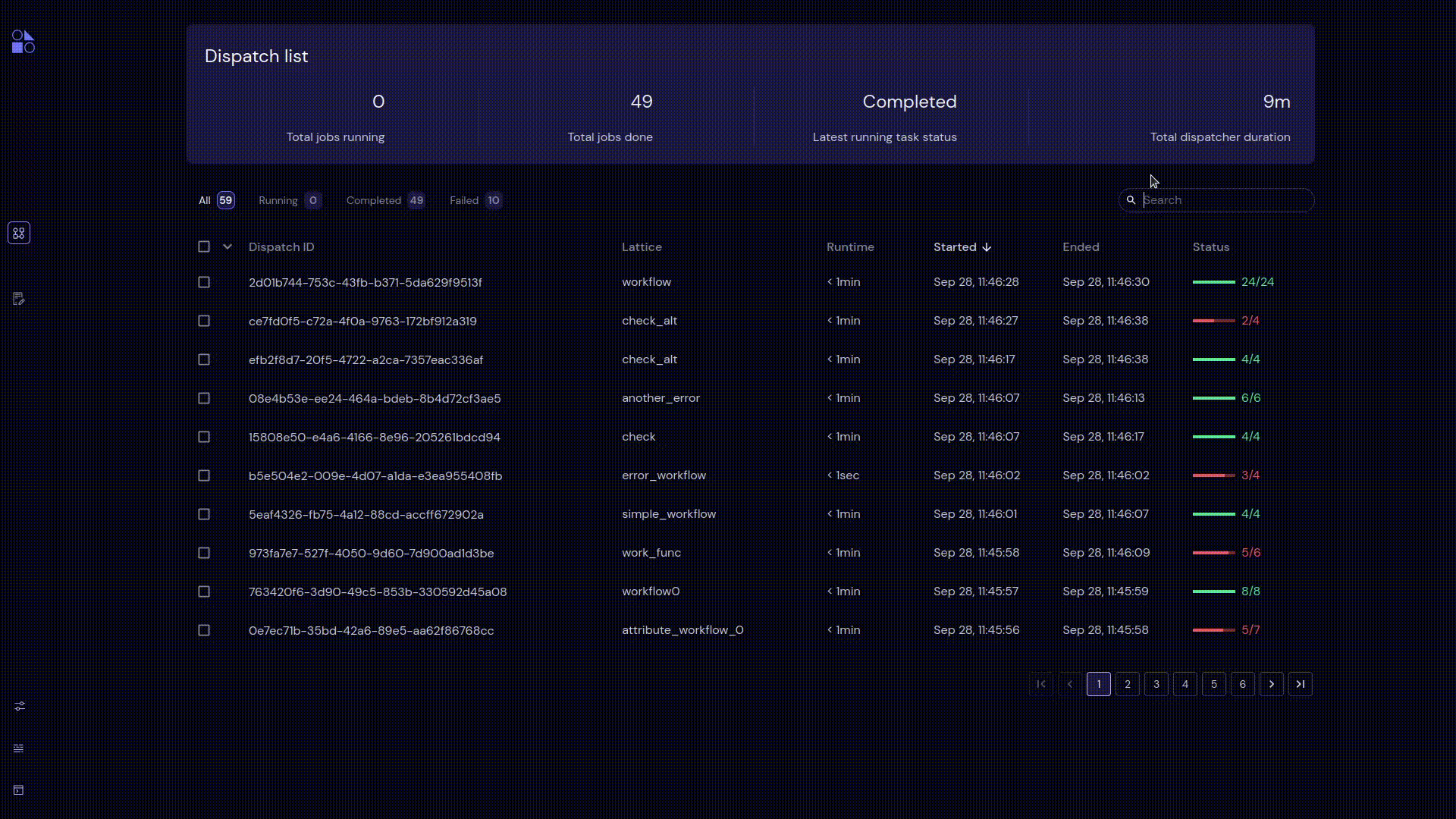The height and width of the screenshot is (819, 1456).
Task: Click the search magnifier icon
Action: pos(1131,200)
